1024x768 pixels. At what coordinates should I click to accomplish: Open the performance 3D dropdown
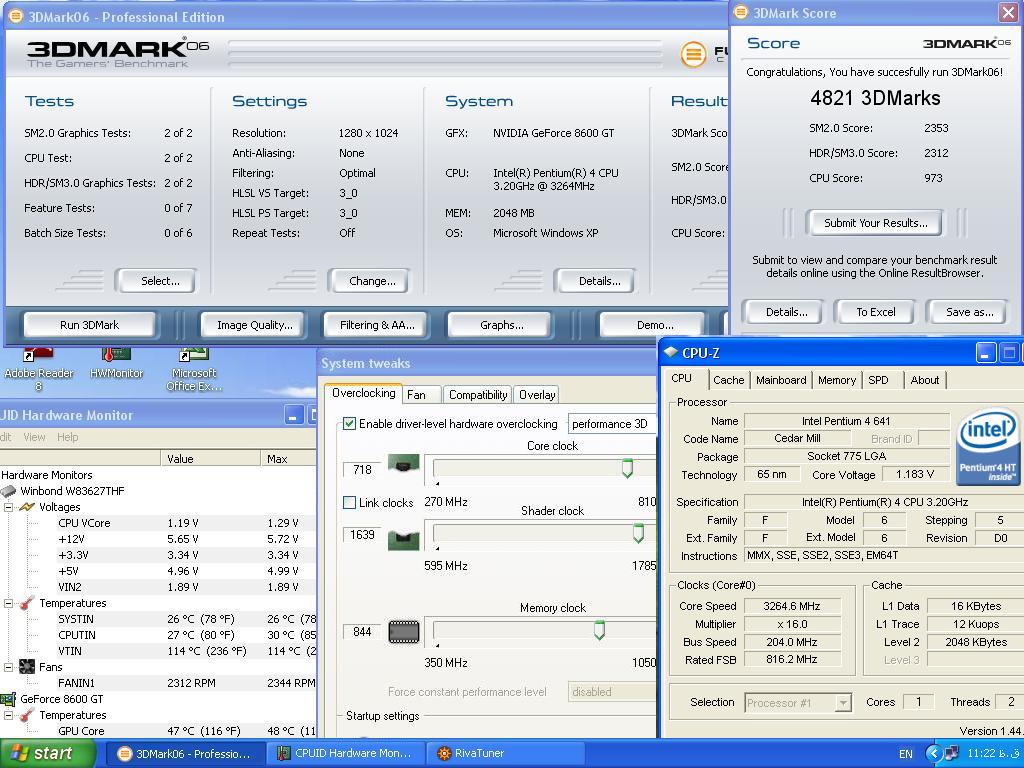pyautogui.click(x=612, y=424)
